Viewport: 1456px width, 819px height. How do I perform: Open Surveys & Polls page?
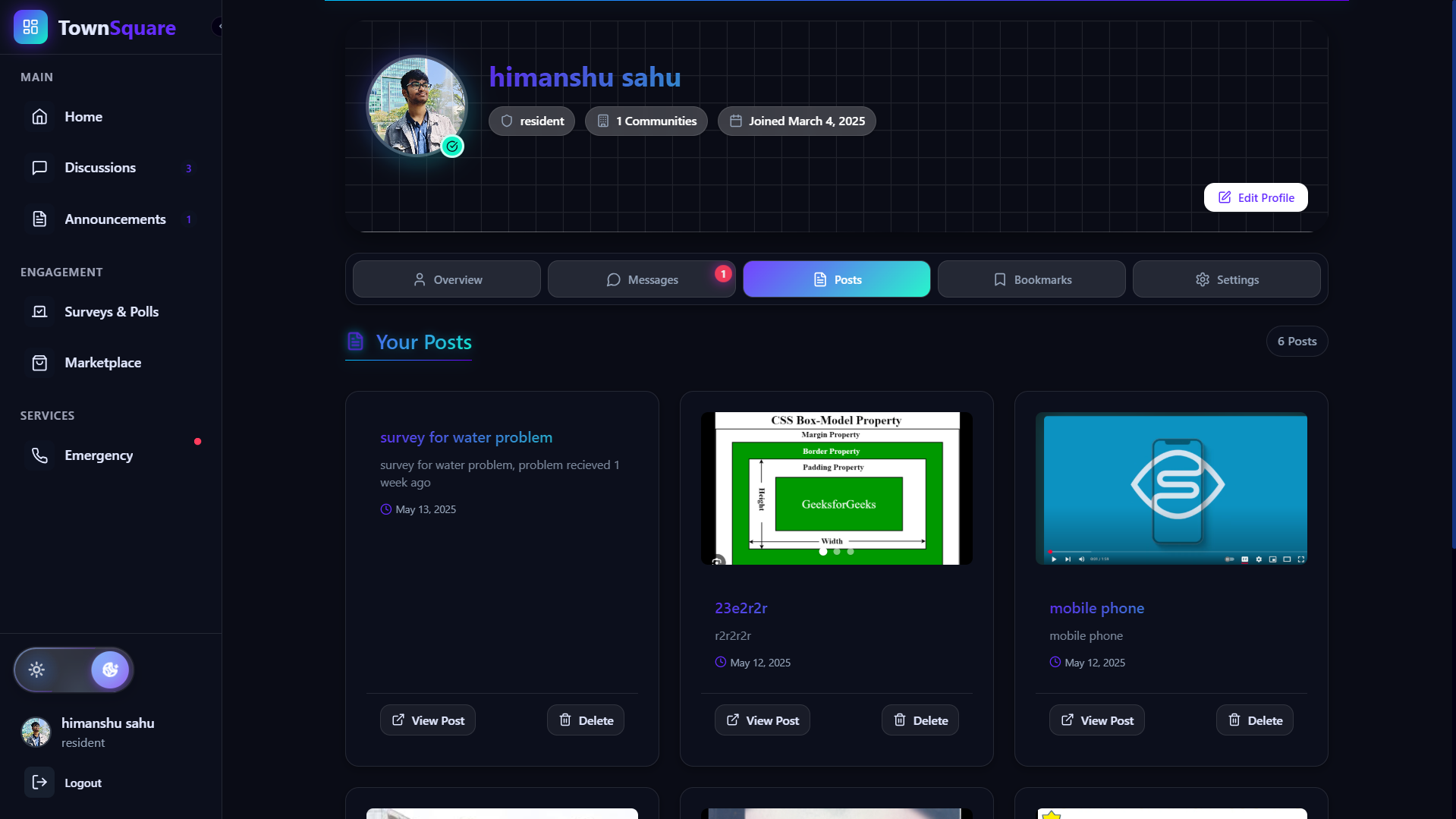coord(111,312)
